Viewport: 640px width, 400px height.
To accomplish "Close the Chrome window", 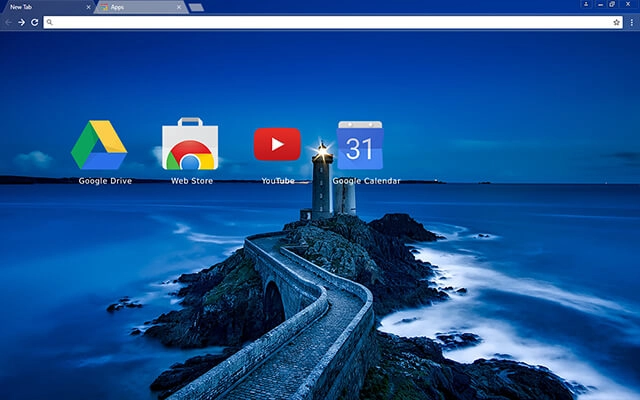I will click(x=628, y=4).
